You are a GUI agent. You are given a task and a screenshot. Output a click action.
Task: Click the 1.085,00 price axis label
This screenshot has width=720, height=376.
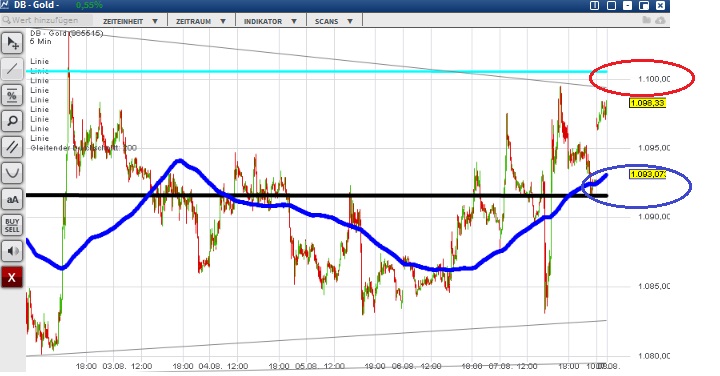pyautogui.click(x=654, y=286)
